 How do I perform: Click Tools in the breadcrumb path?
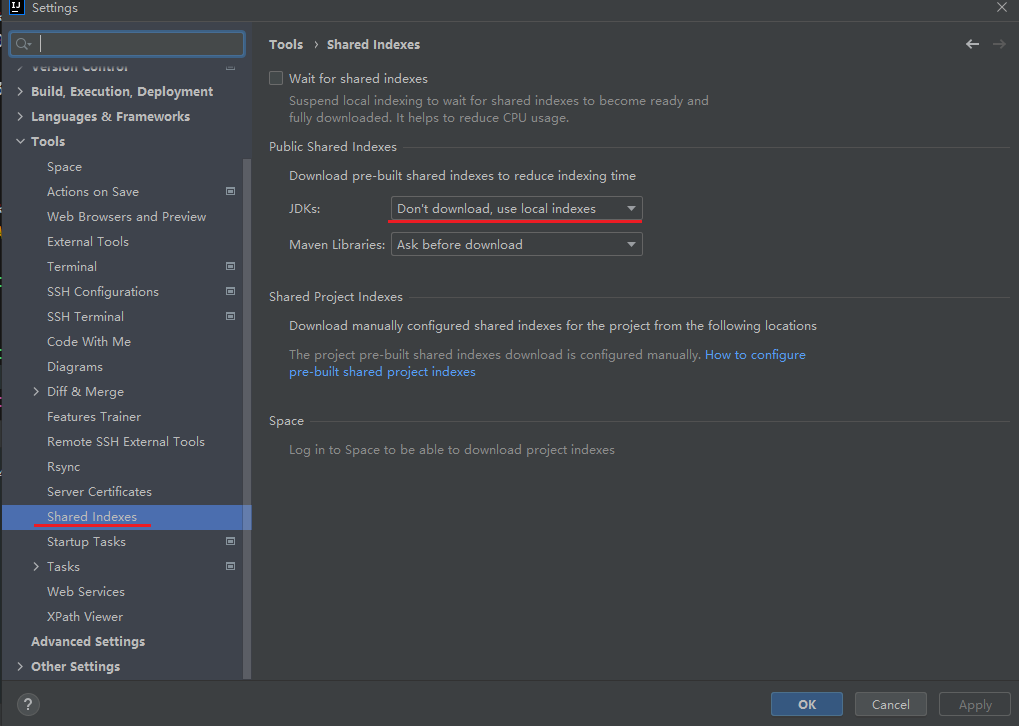point(286,44)
